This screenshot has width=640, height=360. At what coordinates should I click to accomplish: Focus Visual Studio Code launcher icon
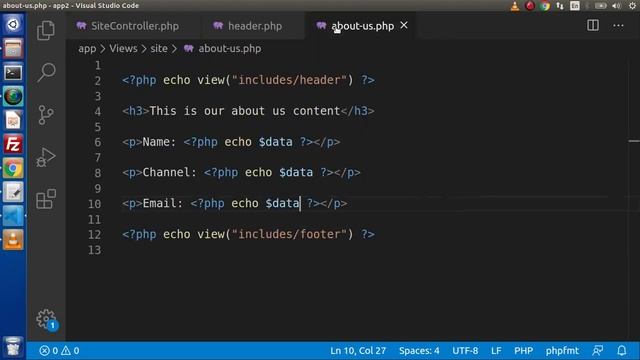(x=13, y=216)
